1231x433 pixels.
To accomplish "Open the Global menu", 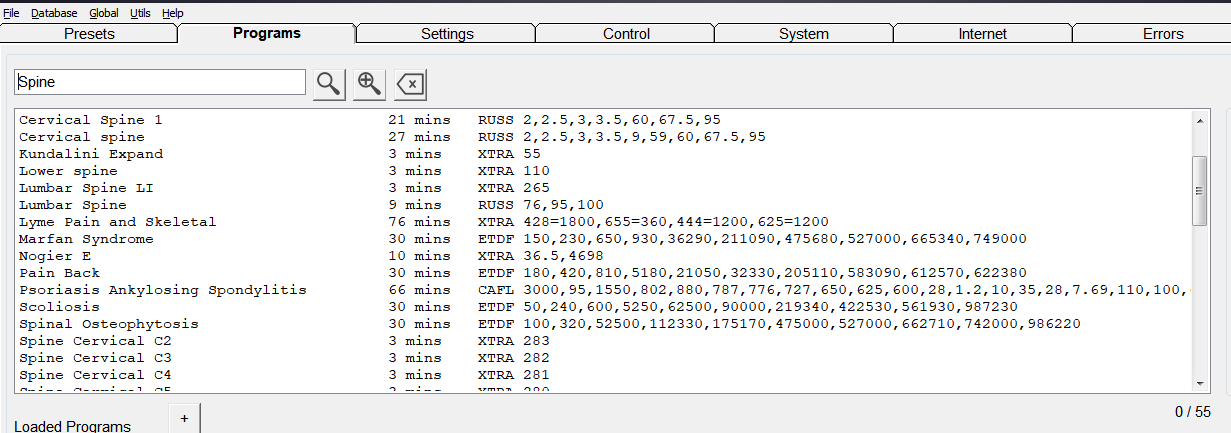I will pos(104,13).
